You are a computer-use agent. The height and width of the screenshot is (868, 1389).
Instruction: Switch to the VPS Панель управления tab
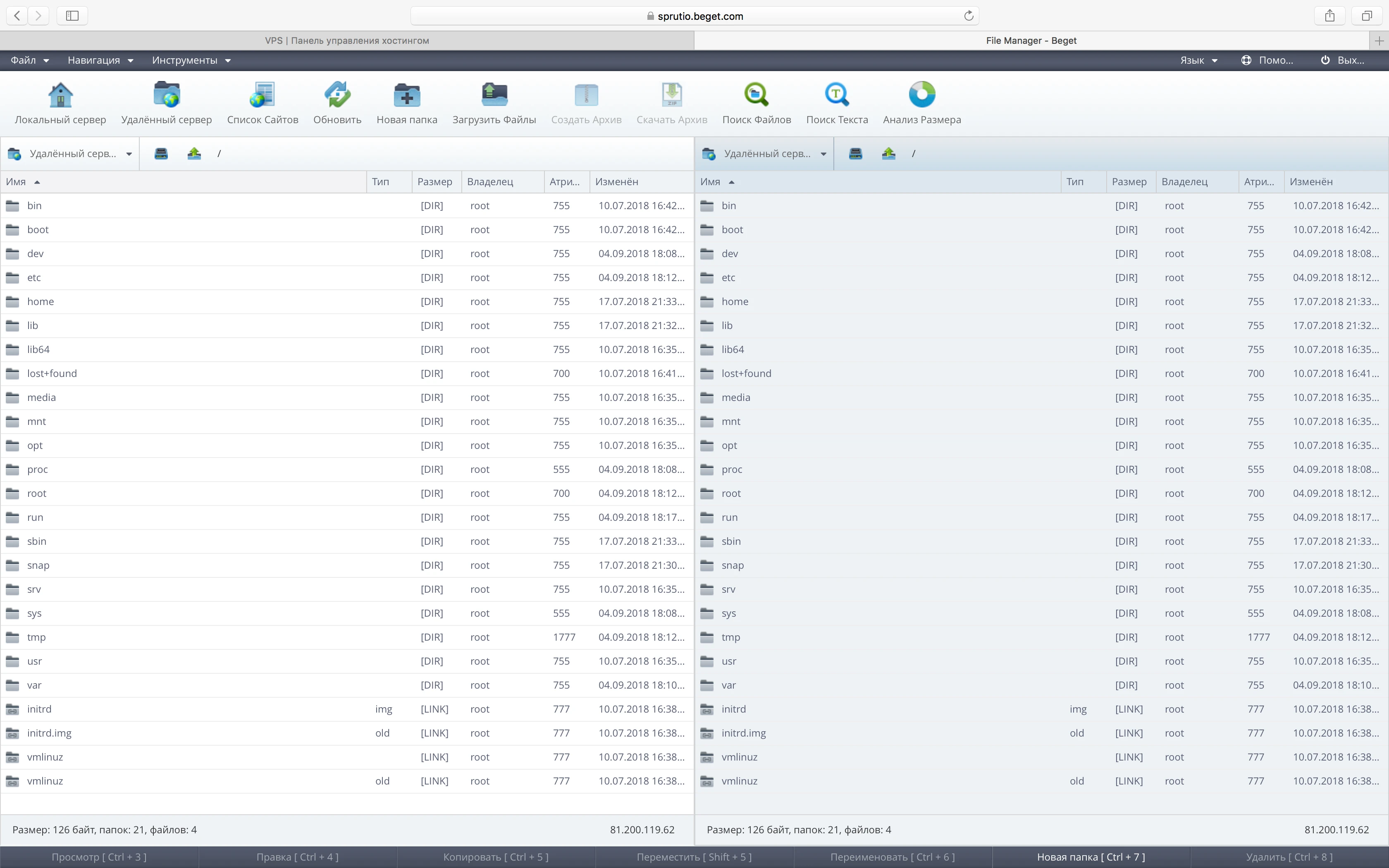point(347,40)
